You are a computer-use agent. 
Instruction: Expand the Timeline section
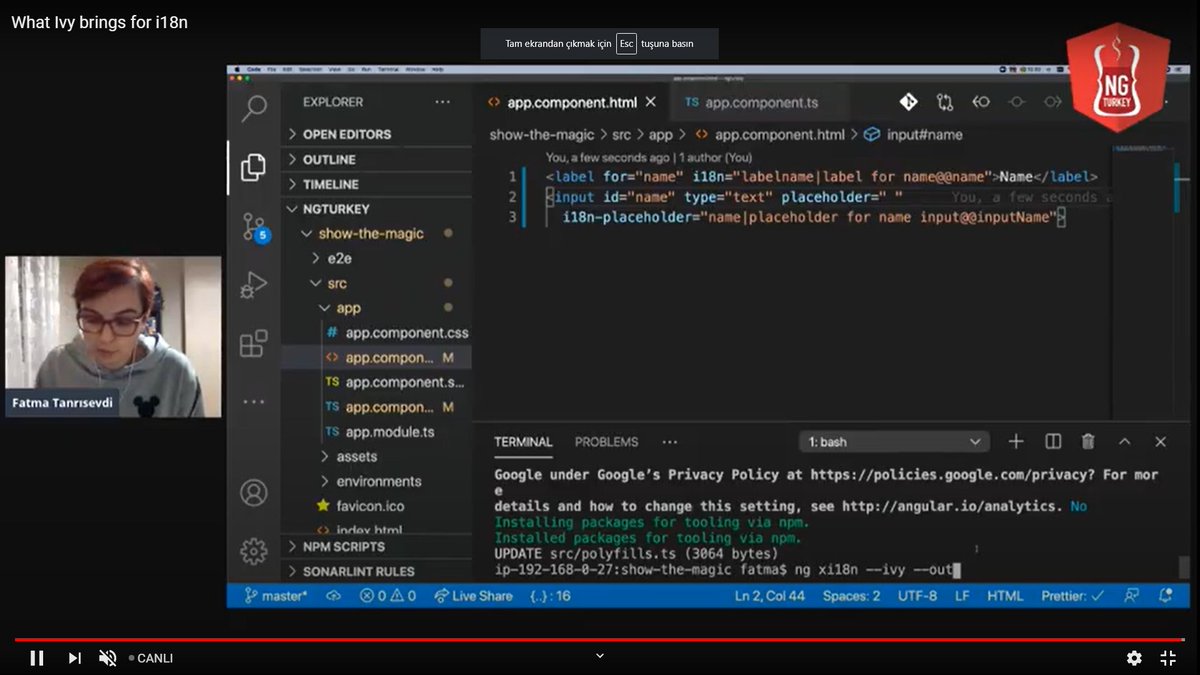click(376, 184)
